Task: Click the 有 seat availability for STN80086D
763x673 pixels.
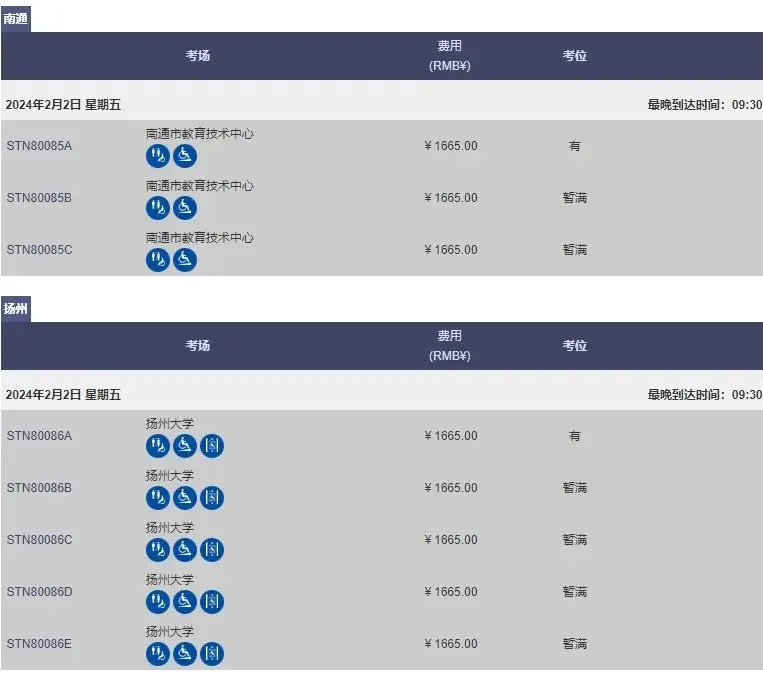Action: 574,592
